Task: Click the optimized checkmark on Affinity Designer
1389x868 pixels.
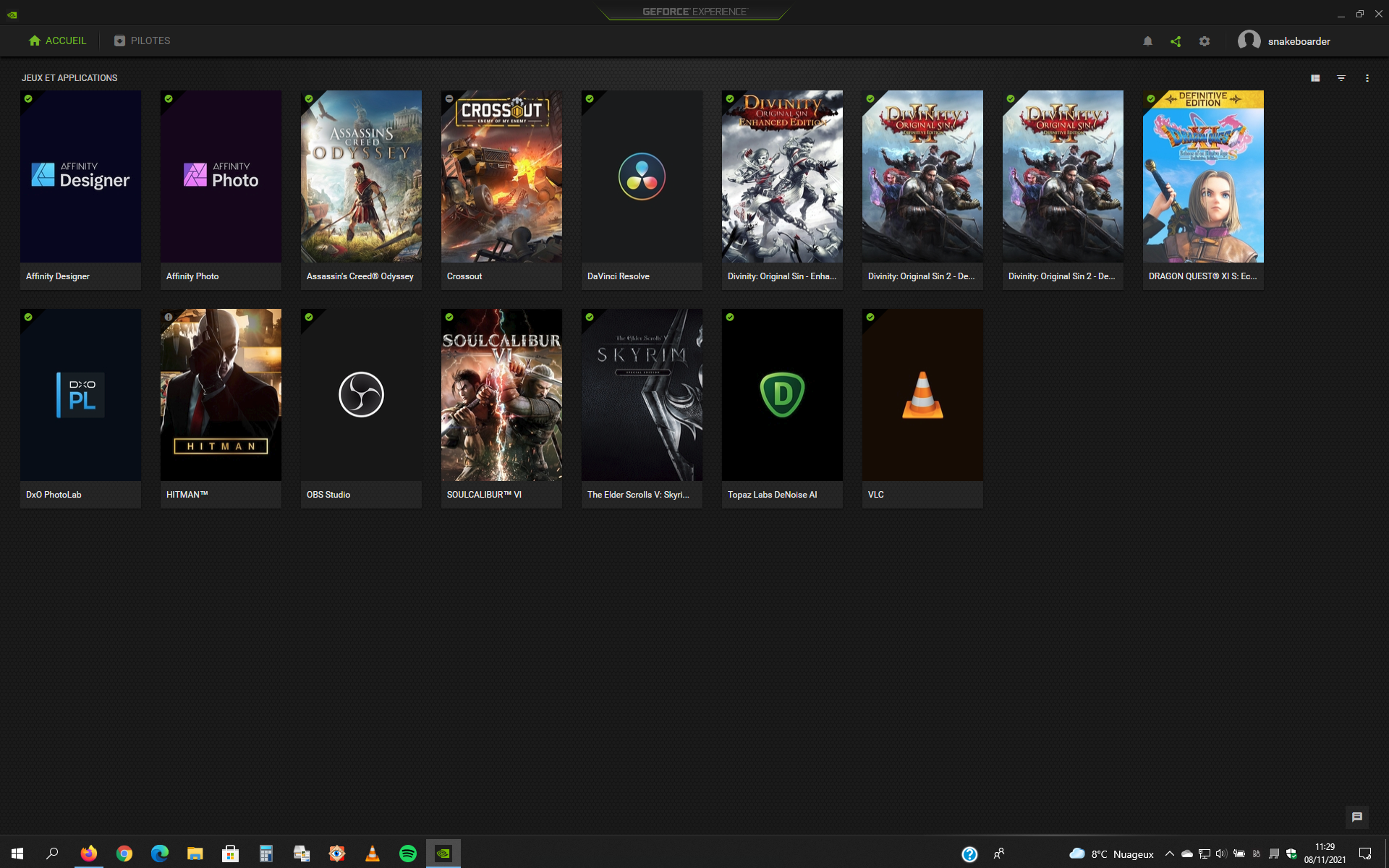Action: pos(28,98)
